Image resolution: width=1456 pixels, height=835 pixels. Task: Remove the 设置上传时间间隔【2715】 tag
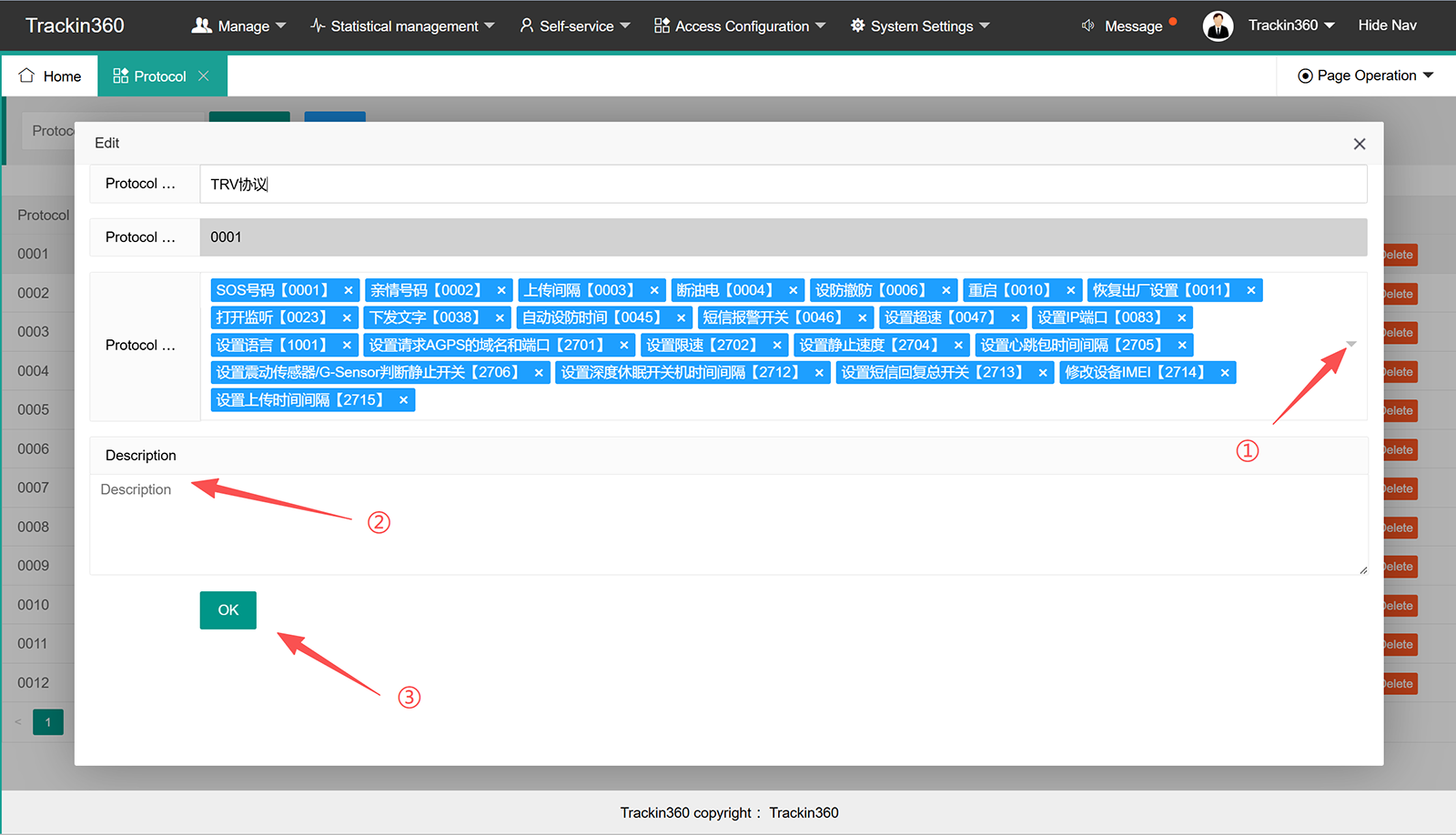click(403, 400)
